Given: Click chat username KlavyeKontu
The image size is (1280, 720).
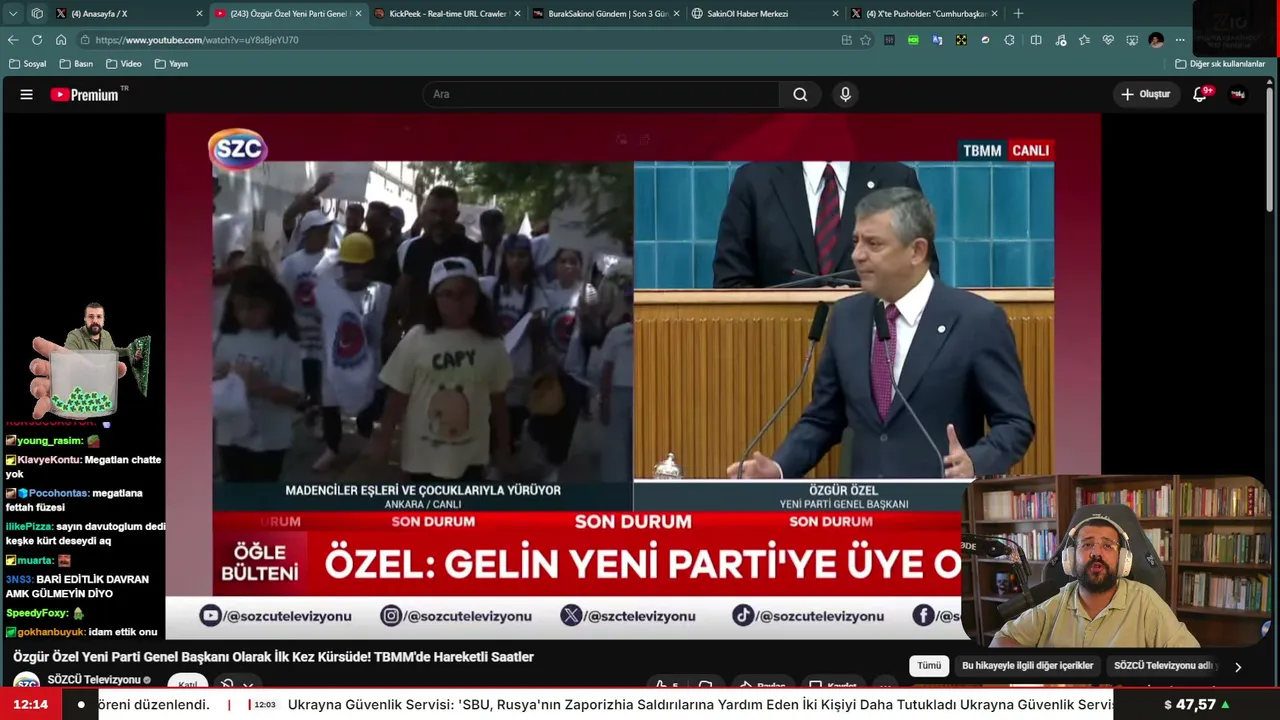Looking at the screenshot, I should (x=50, y=460).
